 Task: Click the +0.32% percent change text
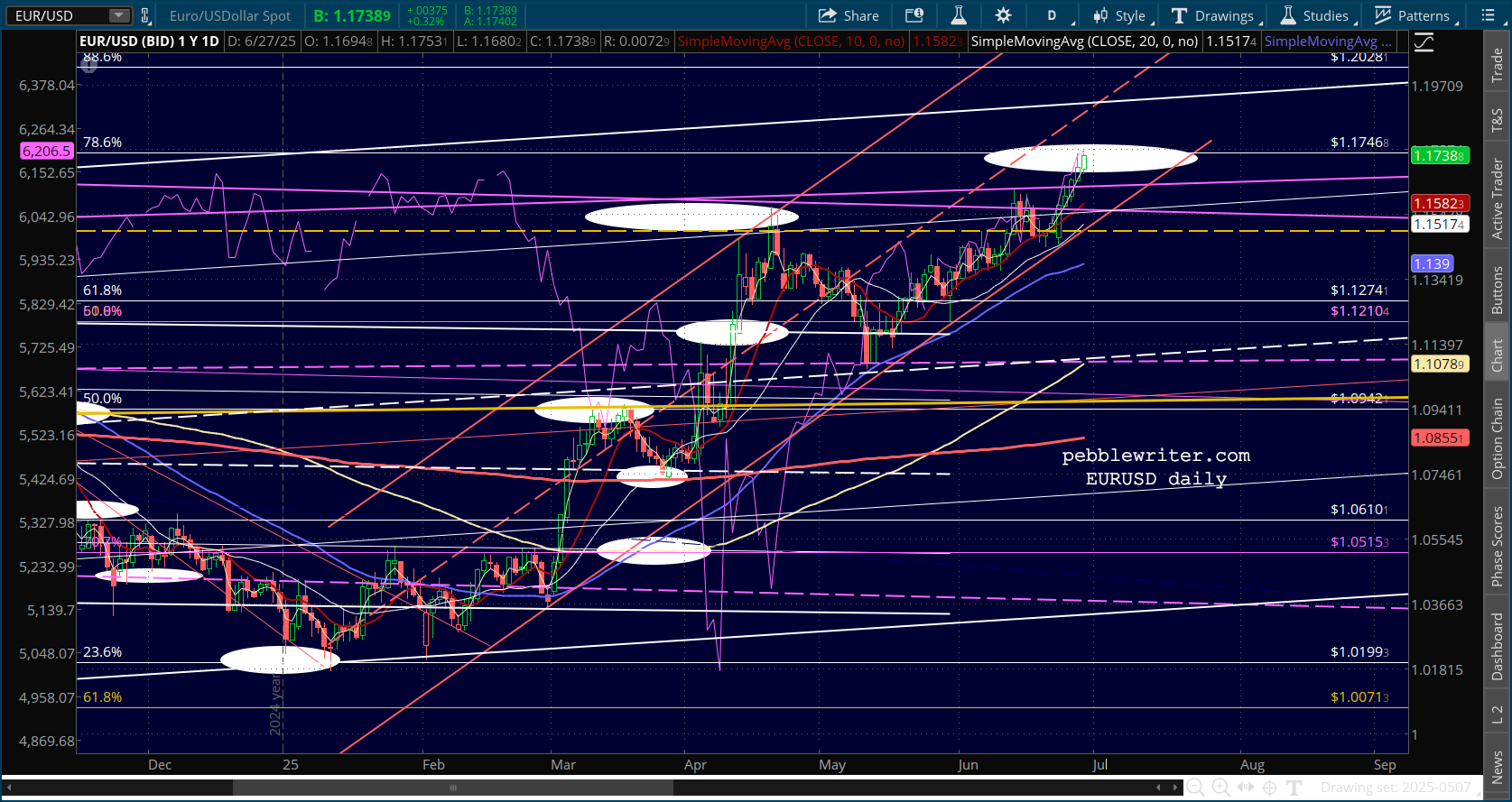[x=426, y=22]
